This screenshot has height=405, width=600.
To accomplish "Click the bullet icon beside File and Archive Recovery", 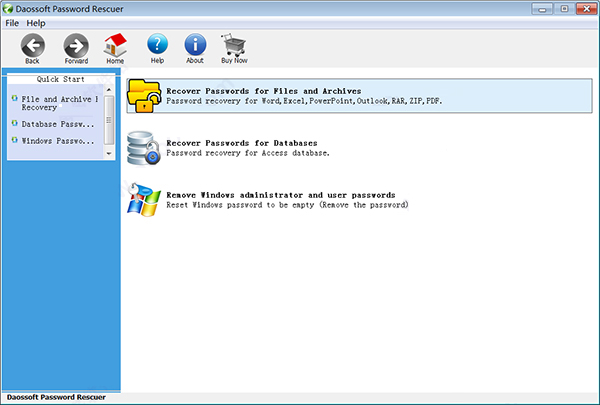I will click(x=15, y=98).
